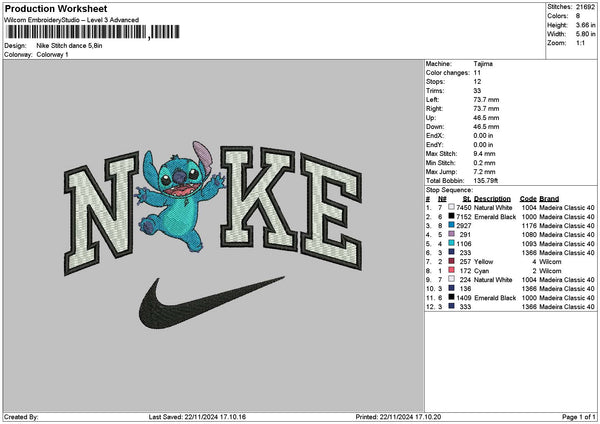Screen dimensions: 600x424
Task: Choose the swatch in the Yellow Wilcom row
Action: 452,261
